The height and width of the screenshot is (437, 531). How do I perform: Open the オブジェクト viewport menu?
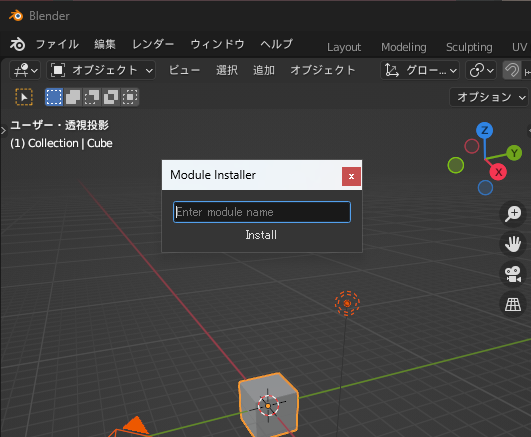323,70
